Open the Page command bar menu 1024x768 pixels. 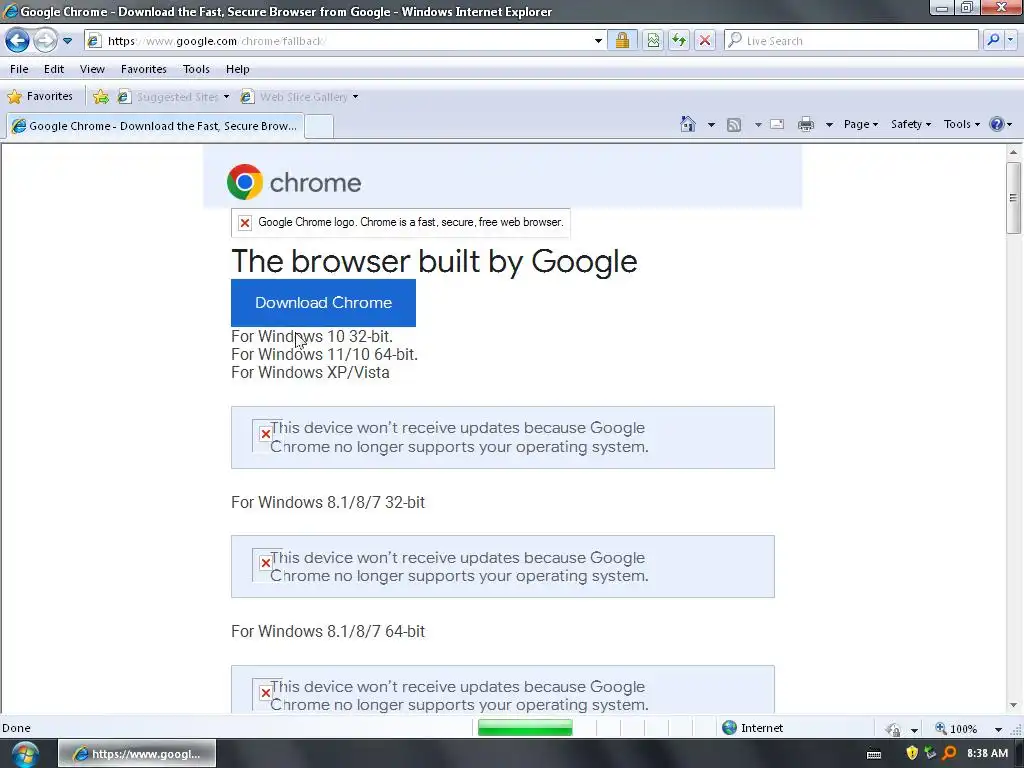pos(861,124)
